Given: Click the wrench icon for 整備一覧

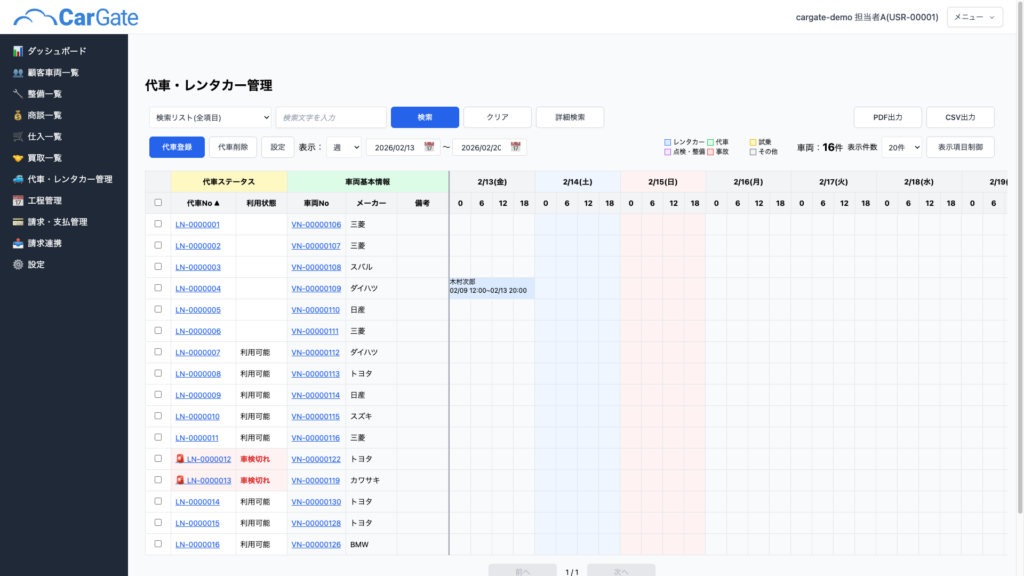Looking at the screenshot, I should (18, 94).
